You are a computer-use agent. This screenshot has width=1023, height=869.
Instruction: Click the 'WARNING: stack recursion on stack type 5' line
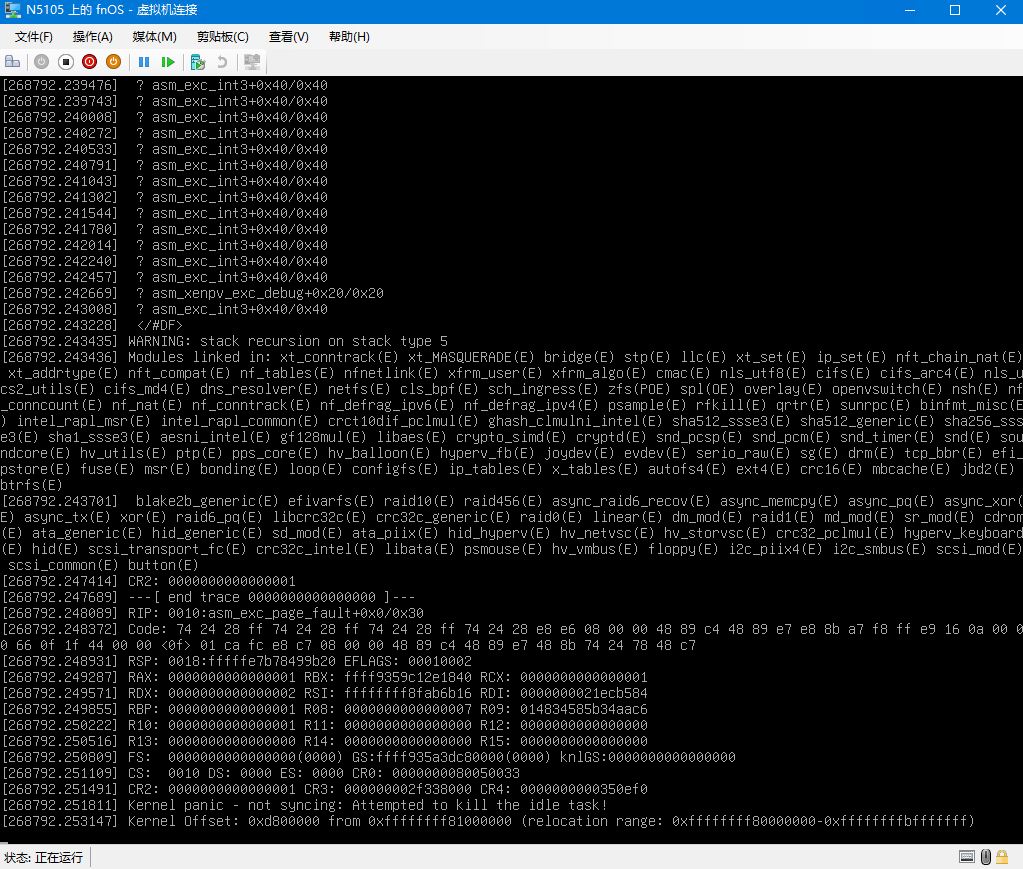pos(225,341)
